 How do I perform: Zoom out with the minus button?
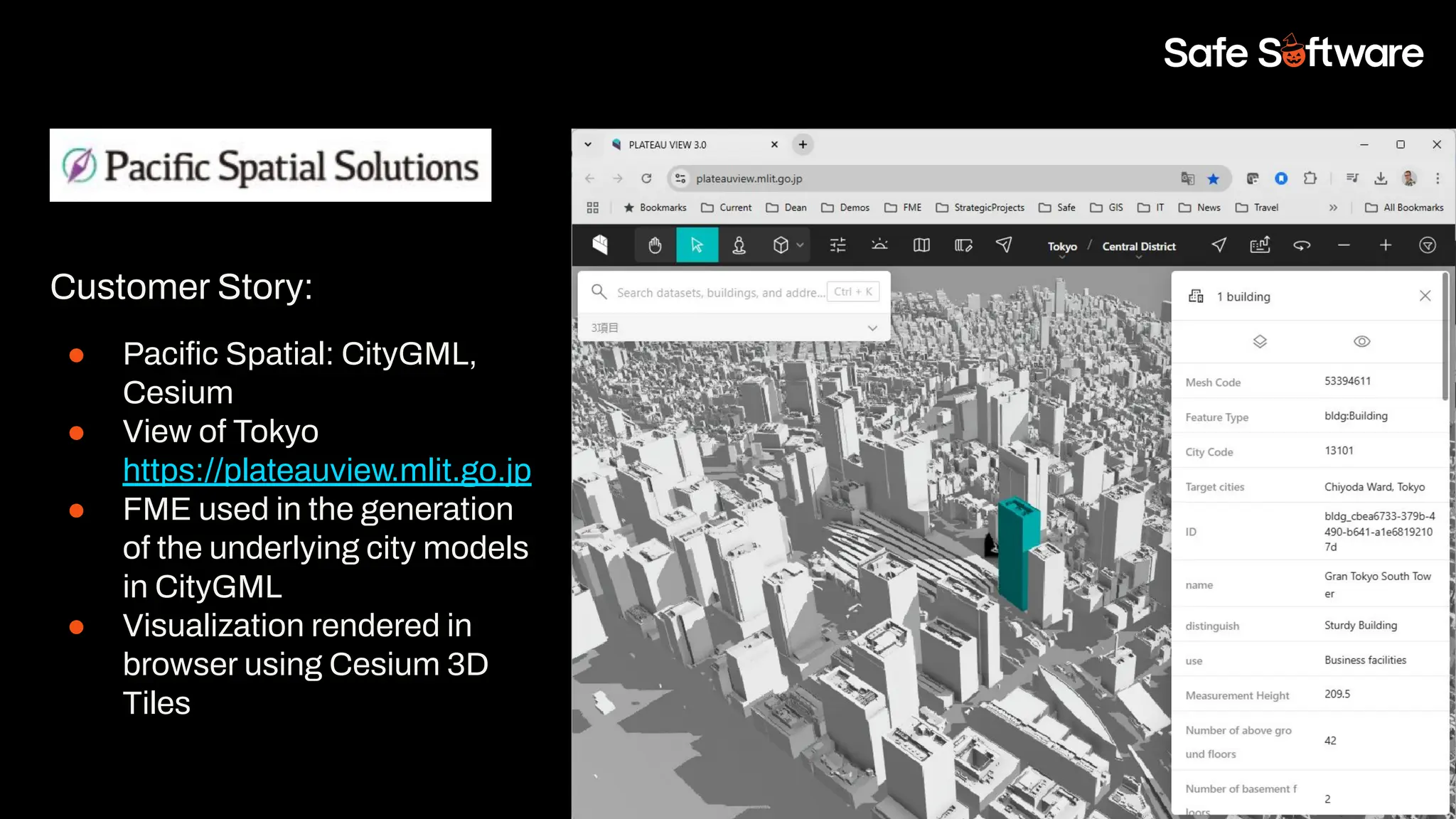click(x=1344, y=245)
